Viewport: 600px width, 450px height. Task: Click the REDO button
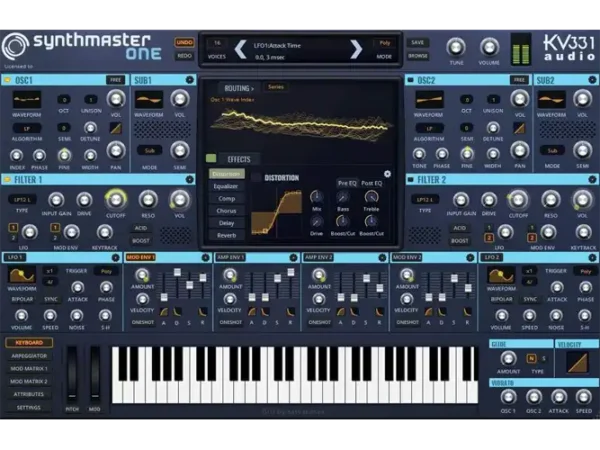[x=184, y=55]
